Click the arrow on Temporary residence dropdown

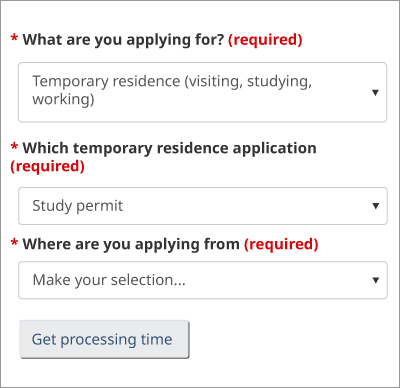(375, 92)
